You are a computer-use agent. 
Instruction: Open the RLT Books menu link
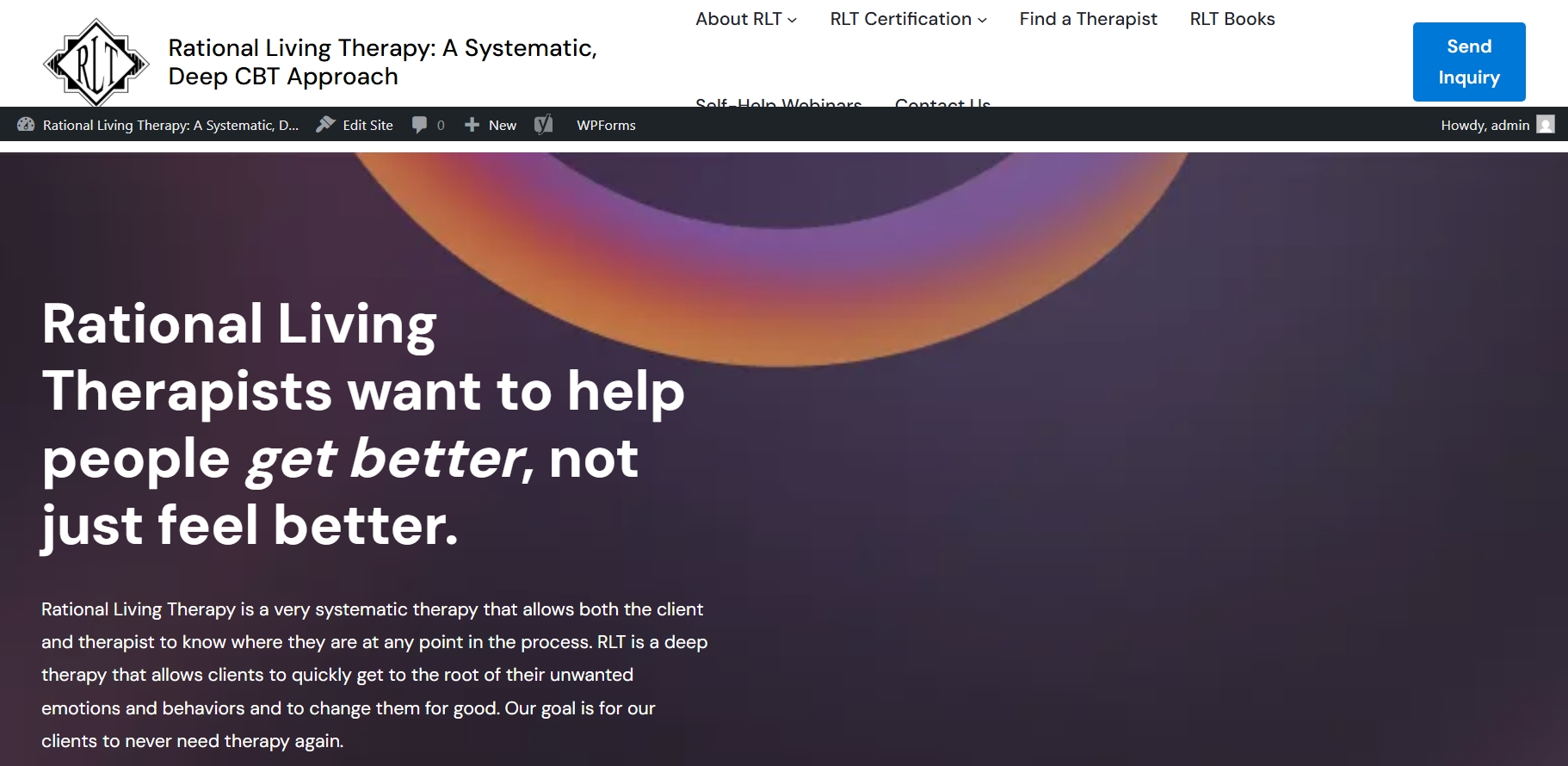tap(1232, 19)
